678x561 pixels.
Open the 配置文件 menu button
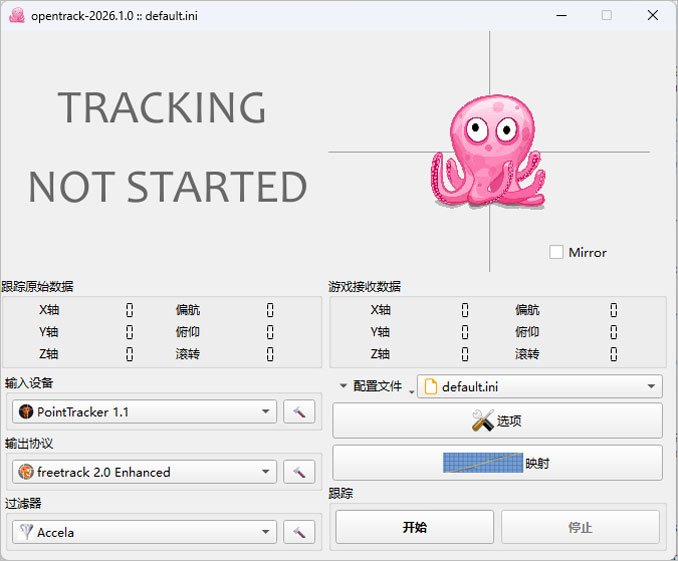376,386
